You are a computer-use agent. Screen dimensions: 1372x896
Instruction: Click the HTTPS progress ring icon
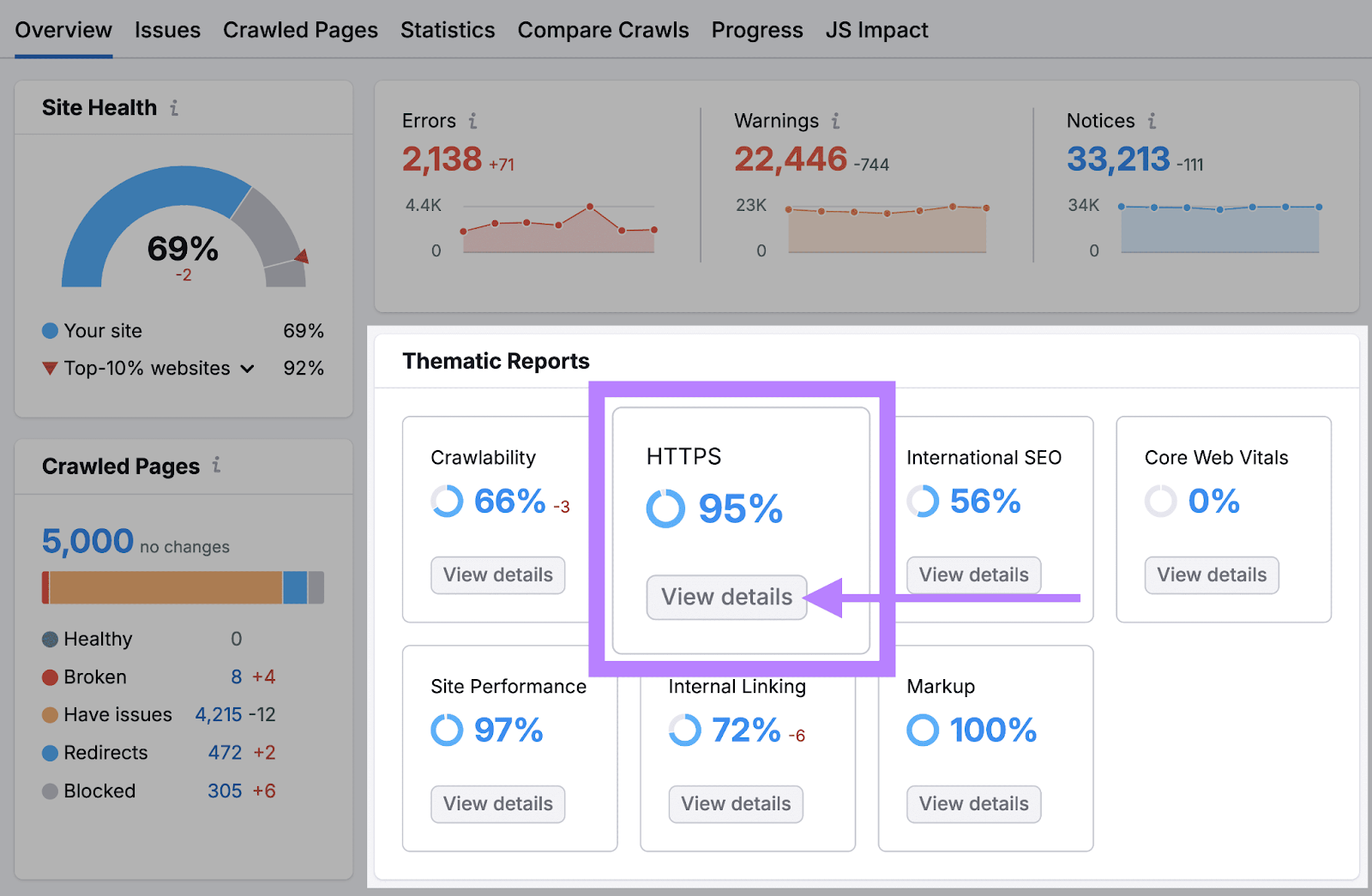click(x=665, y=508)
